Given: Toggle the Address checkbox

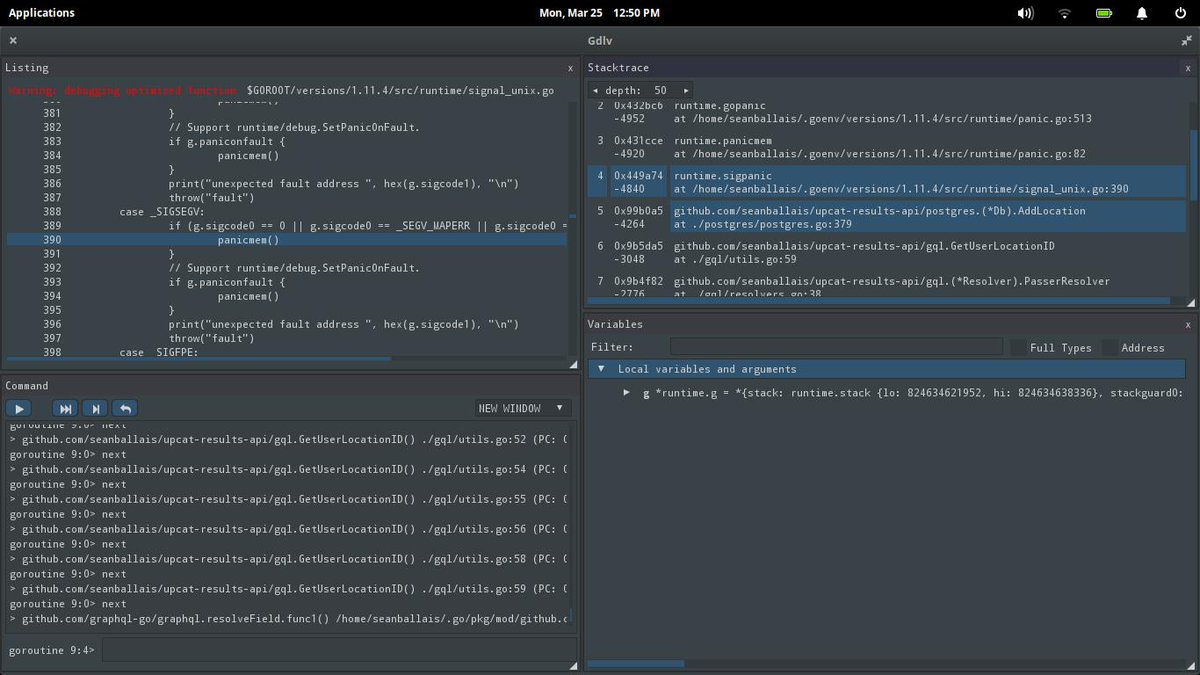Looking at the screenshot, I should coord(1110,347).
